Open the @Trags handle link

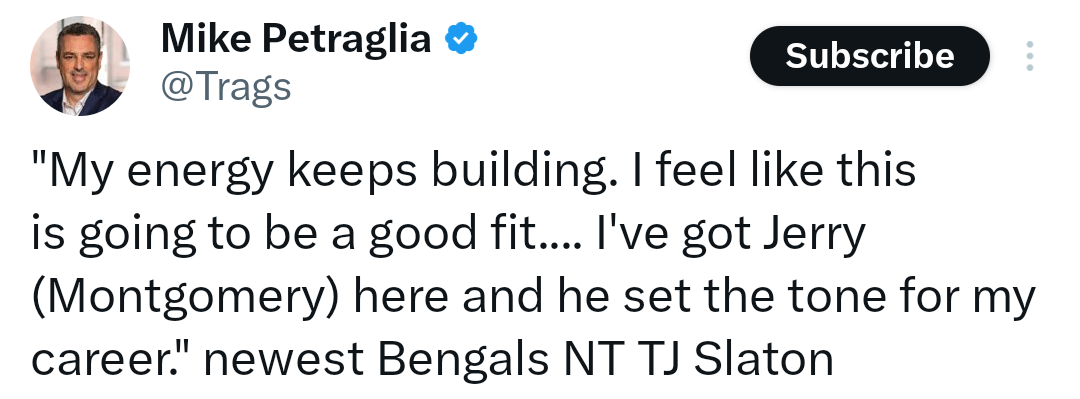click(x=226, y=88)
